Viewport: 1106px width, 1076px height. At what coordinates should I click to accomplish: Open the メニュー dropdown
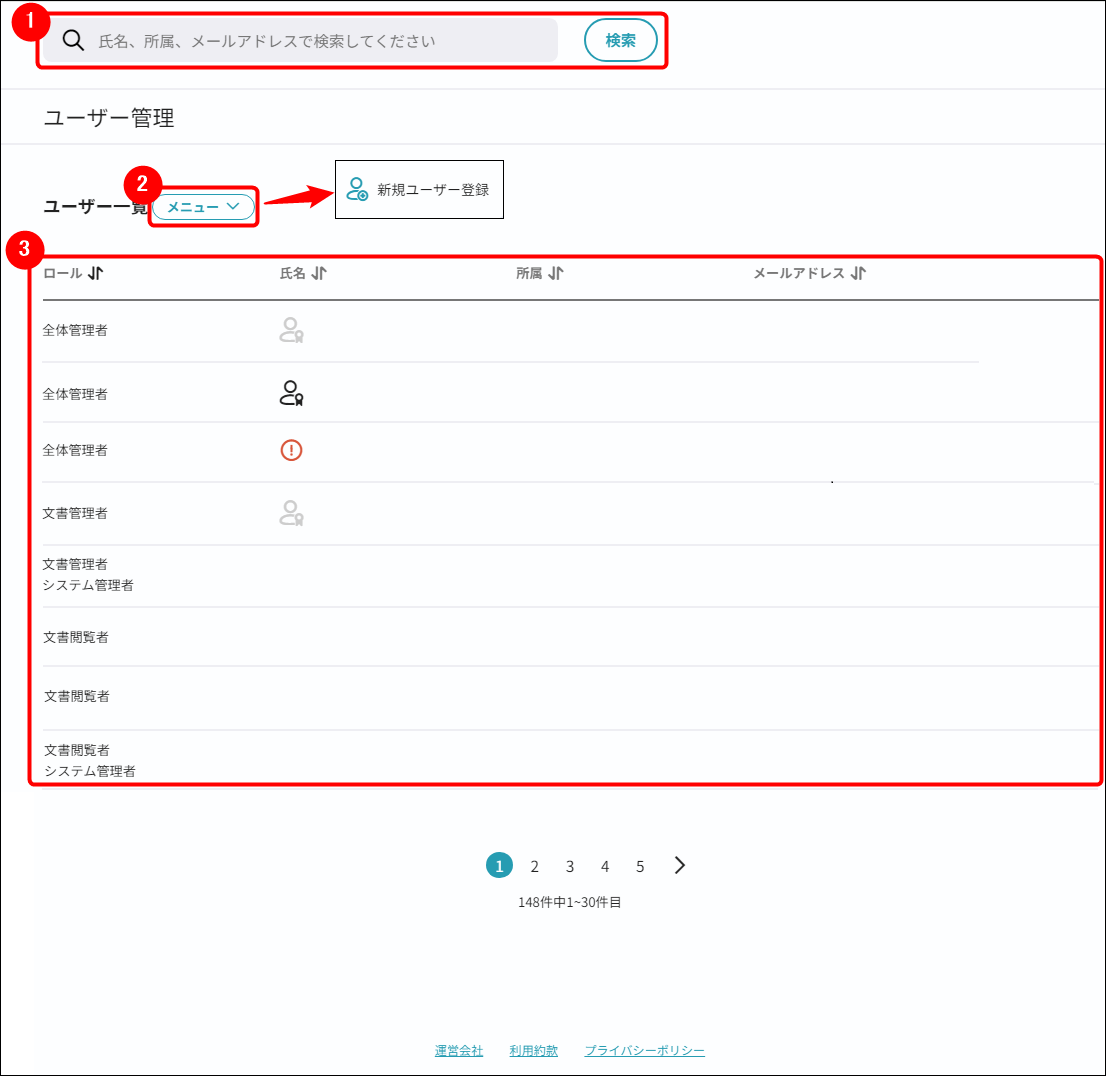coord(203,207)
